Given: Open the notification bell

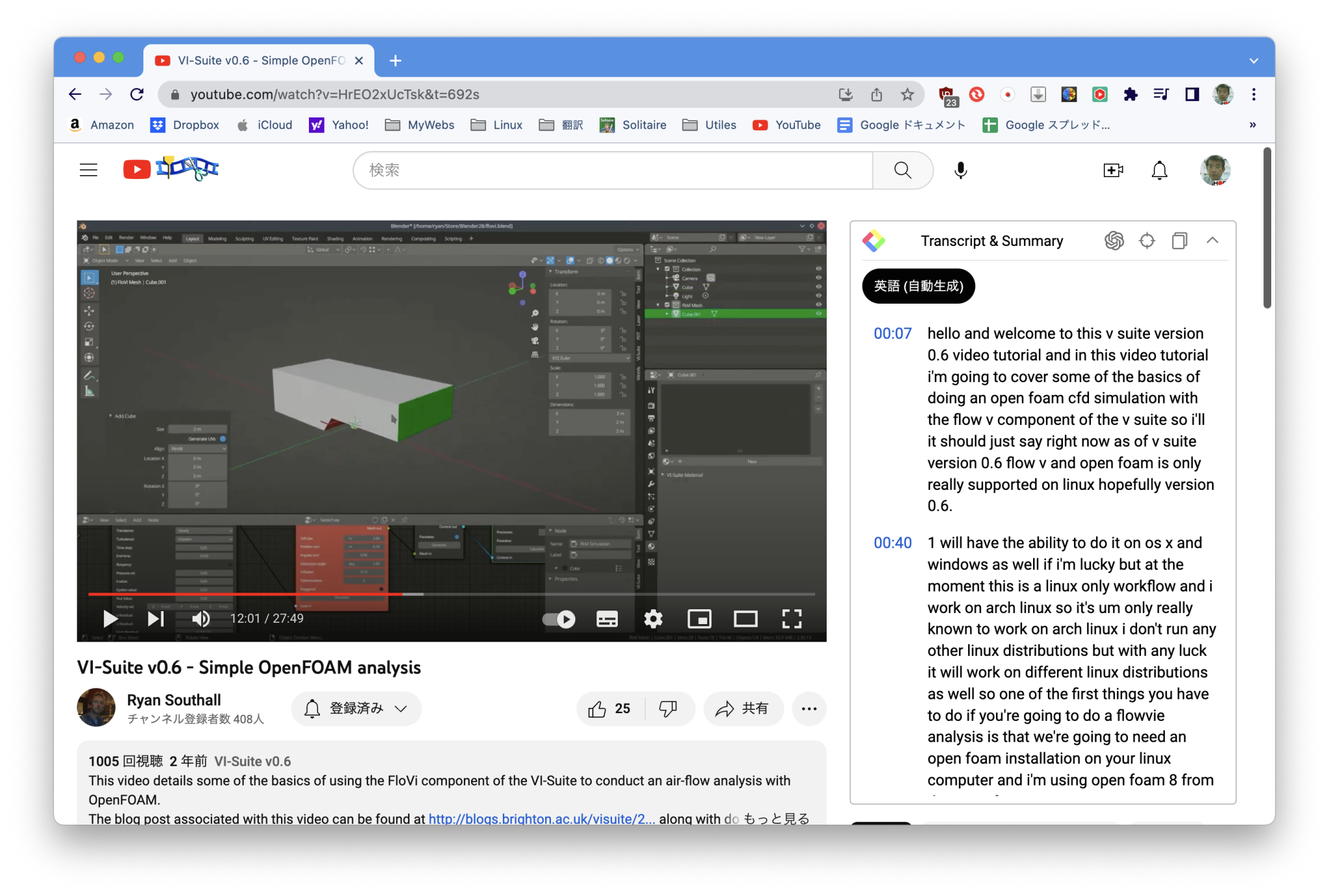Looking at the screenshot, I should (x=1159, y=170).
